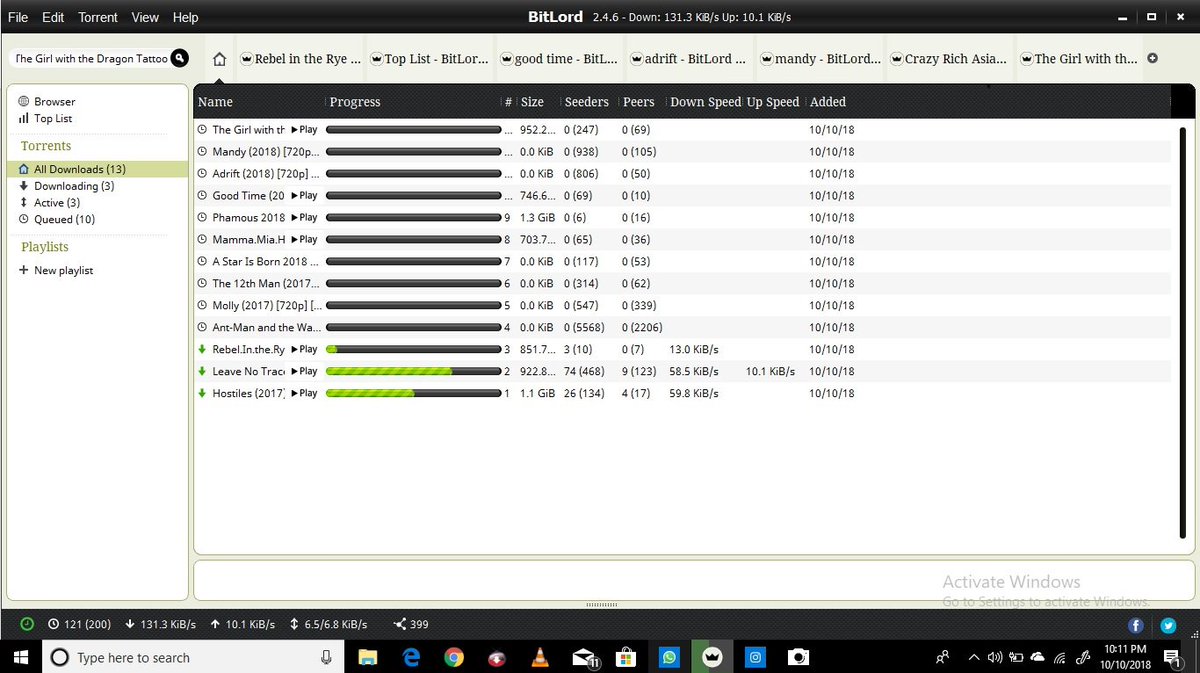Click queued clock icon for Mandy (2018)
Screen dimensions: 1200x673
203,152
